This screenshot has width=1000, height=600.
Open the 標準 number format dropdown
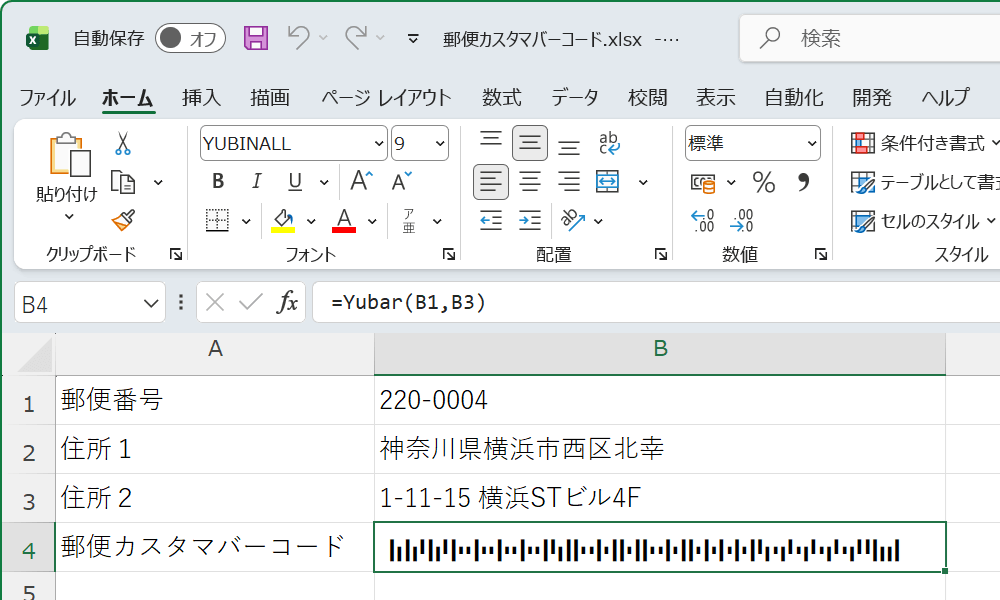812,143
